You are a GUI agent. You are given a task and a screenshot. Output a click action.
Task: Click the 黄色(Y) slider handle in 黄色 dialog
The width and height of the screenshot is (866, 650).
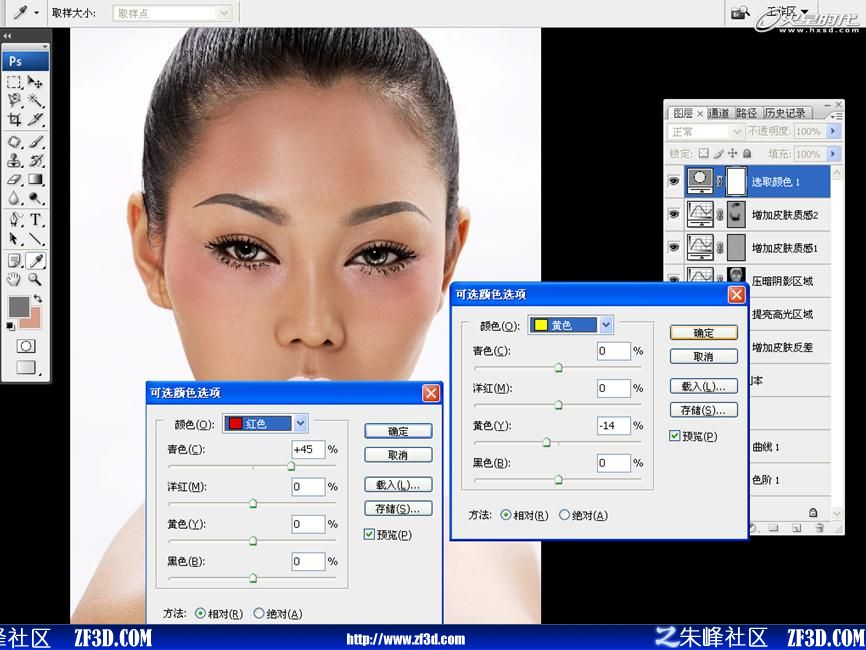point(546,442)
